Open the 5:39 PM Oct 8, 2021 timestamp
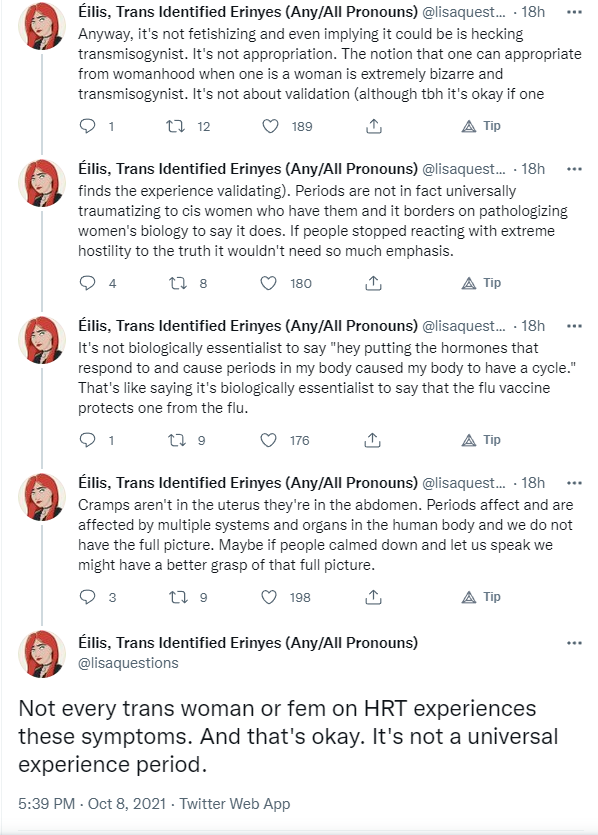 coord(92,804)
